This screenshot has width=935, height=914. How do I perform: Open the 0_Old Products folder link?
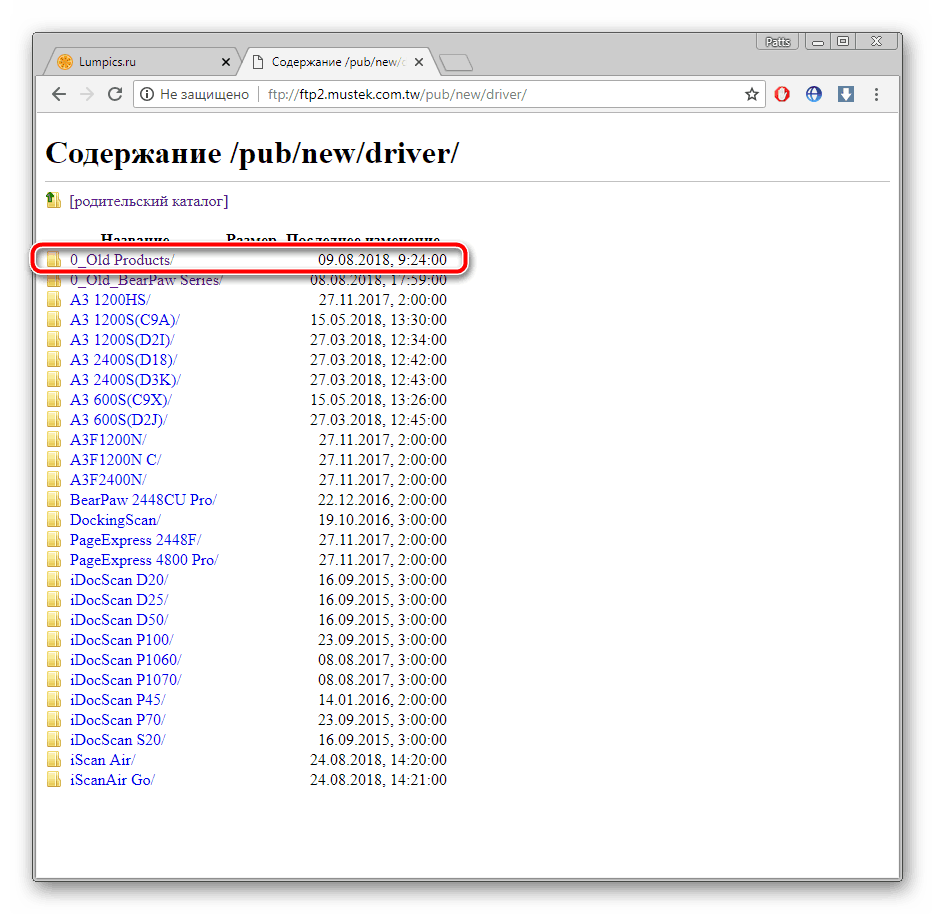(x=121, y=260)
